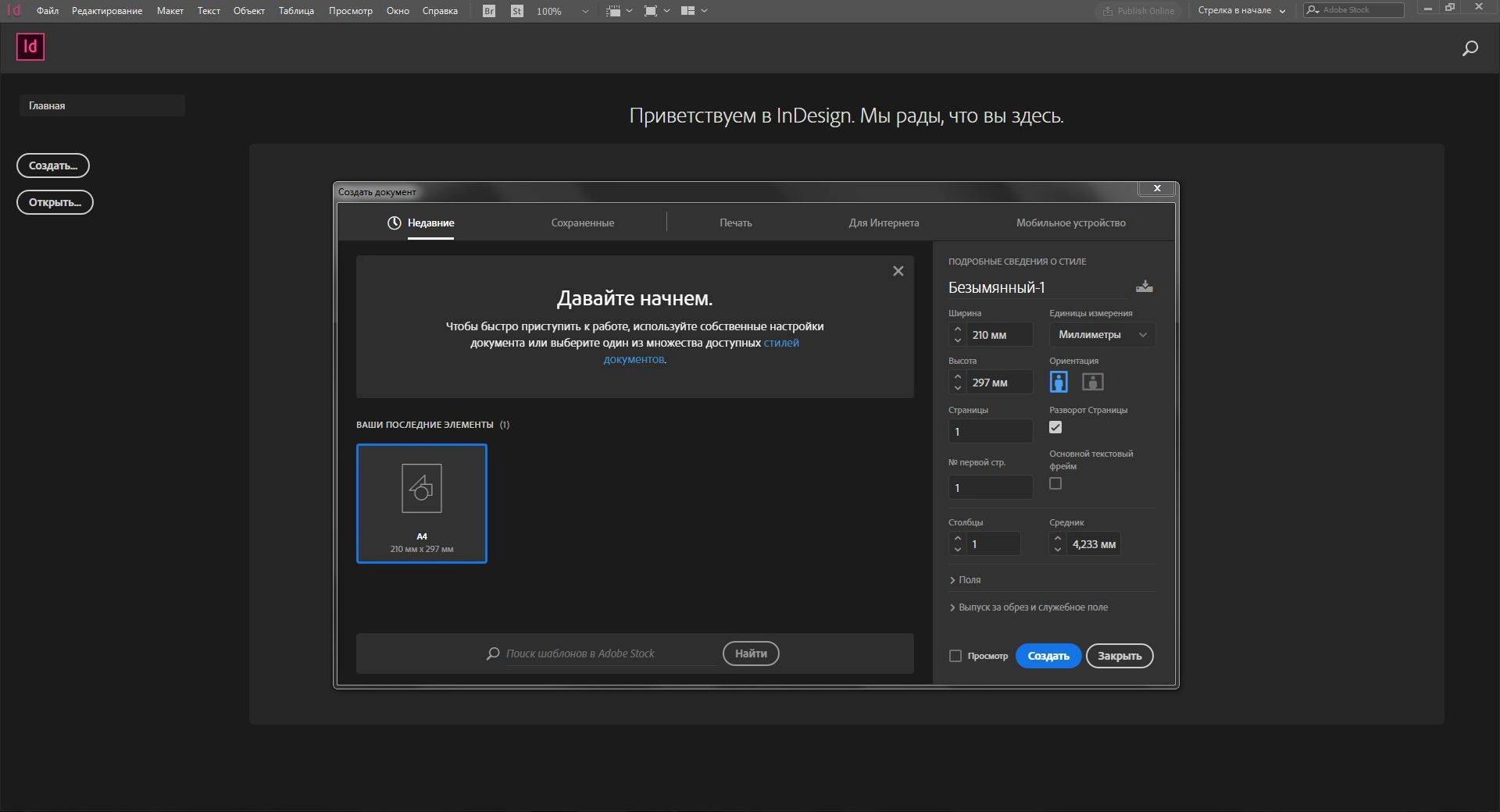
Task: Open the Файл menu
Action: 48,11
